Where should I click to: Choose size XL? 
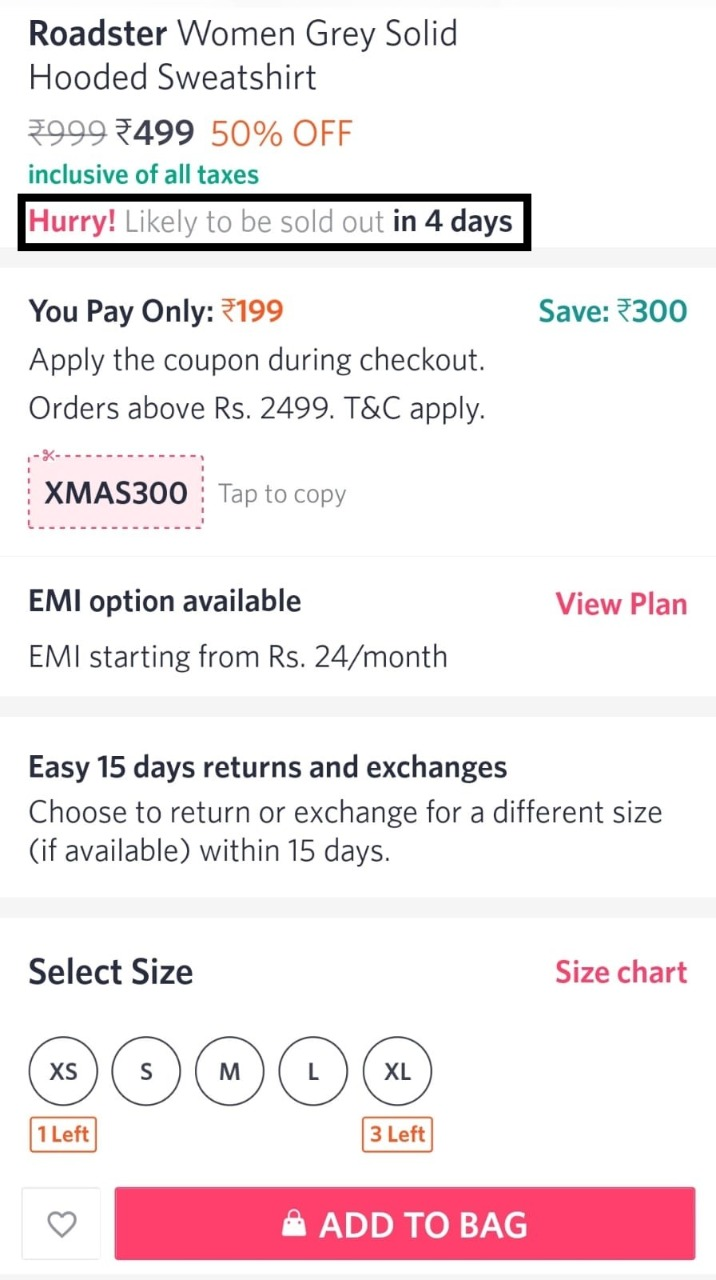[397, 1071]
